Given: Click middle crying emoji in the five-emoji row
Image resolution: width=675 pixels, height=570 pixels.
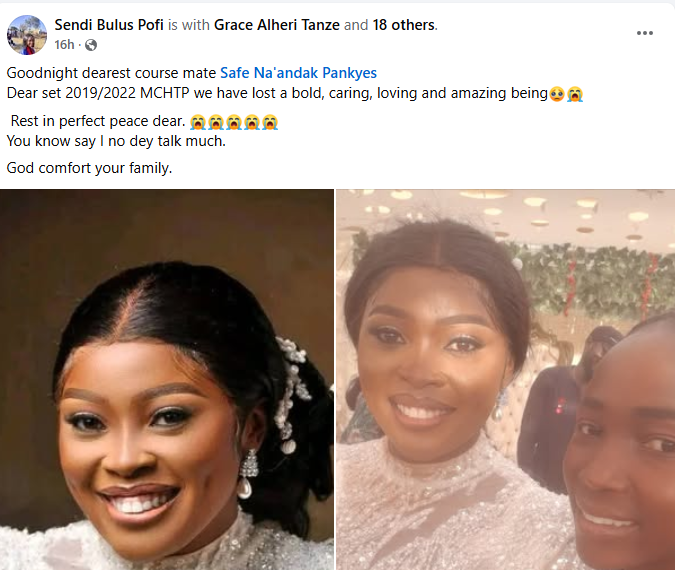Looking at the screenshot, I should 234,122.
